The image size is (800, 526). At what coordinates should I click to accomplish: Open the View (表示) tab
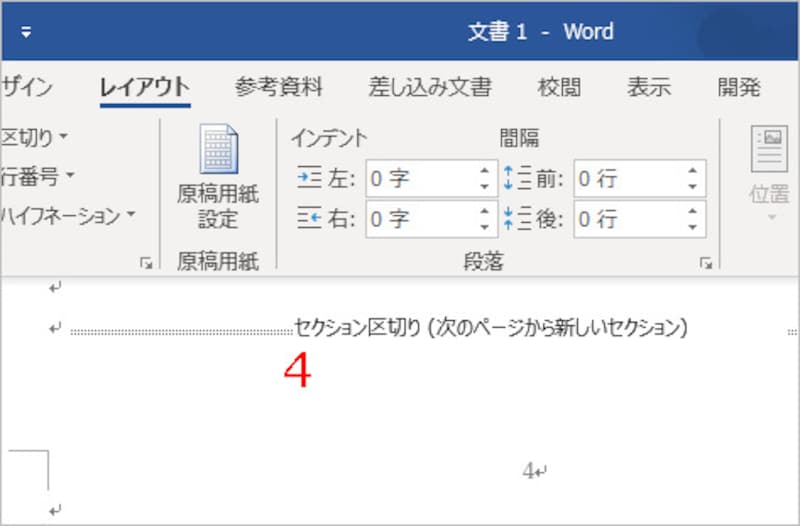click(x=649, y=87)
